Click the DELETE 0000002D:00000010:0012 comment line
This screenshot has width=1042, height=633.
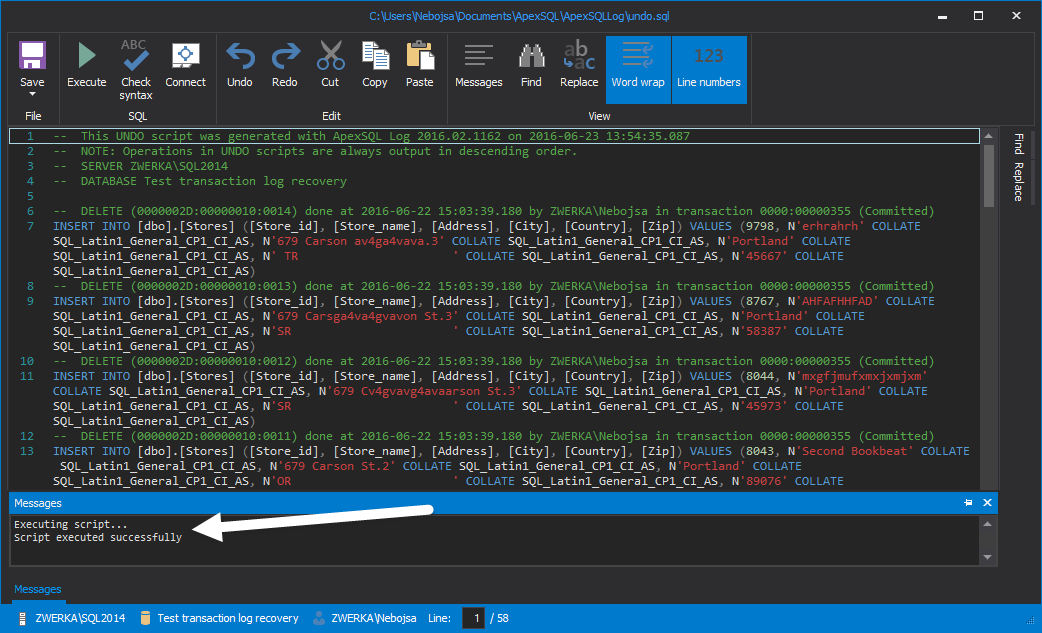click(494, 361)
